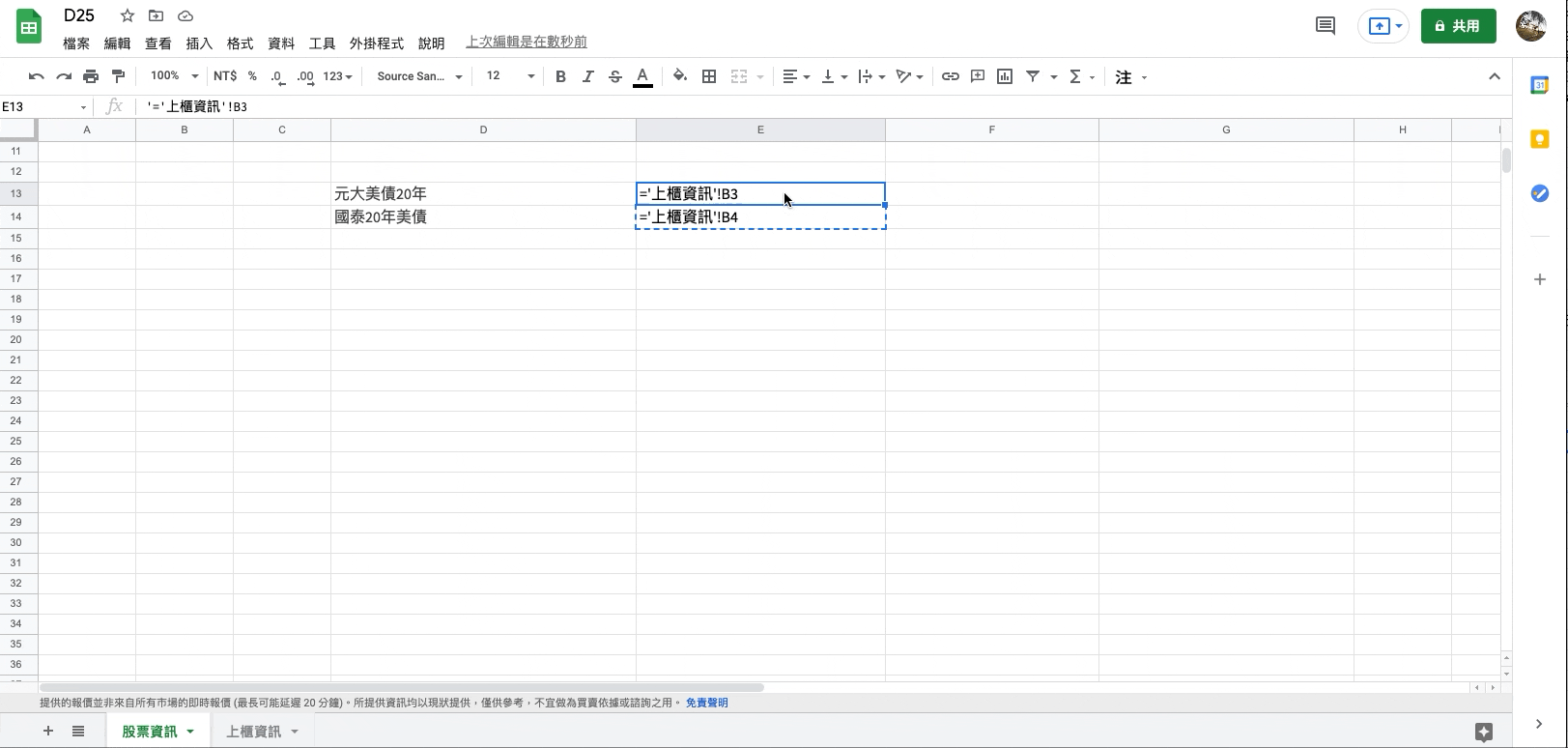Expand text wrapping options

(x=871, y=76)
